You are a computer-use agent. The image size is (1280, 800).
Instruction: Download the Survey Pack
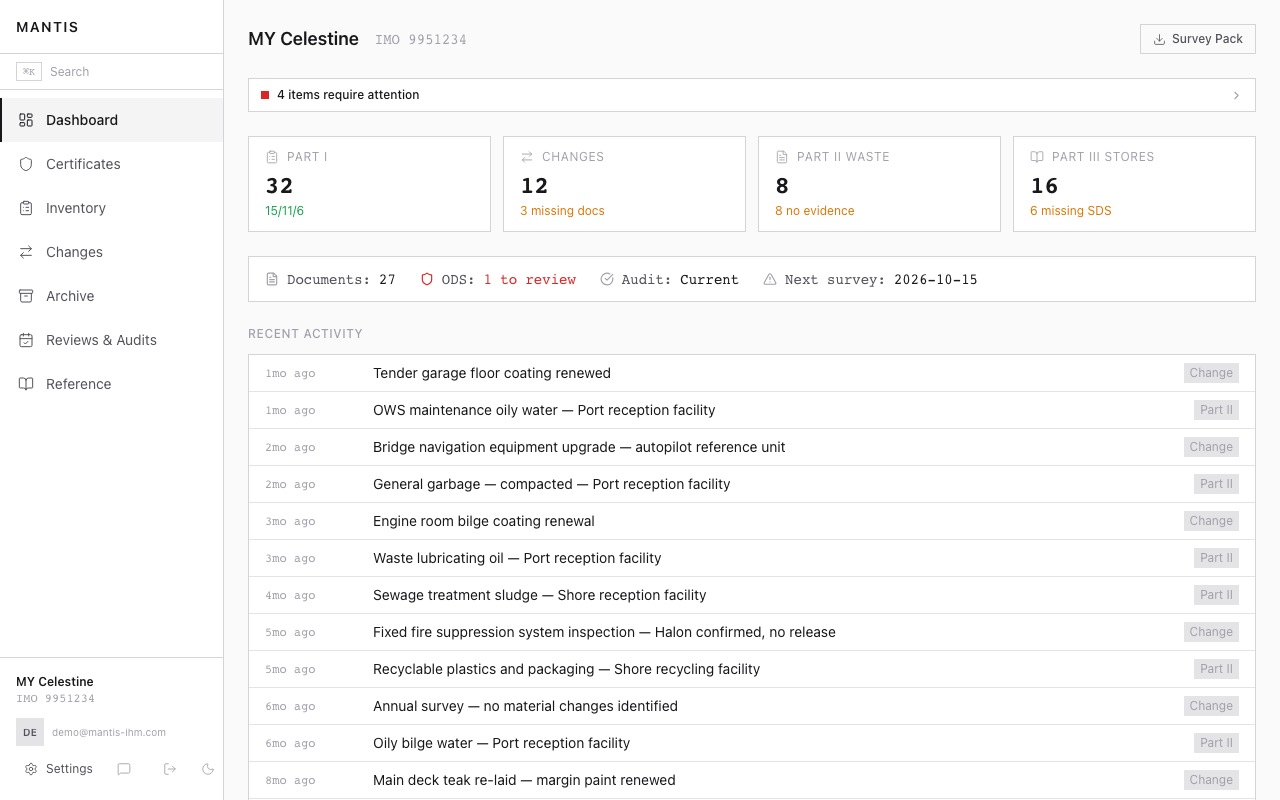tap(1197, 38)
